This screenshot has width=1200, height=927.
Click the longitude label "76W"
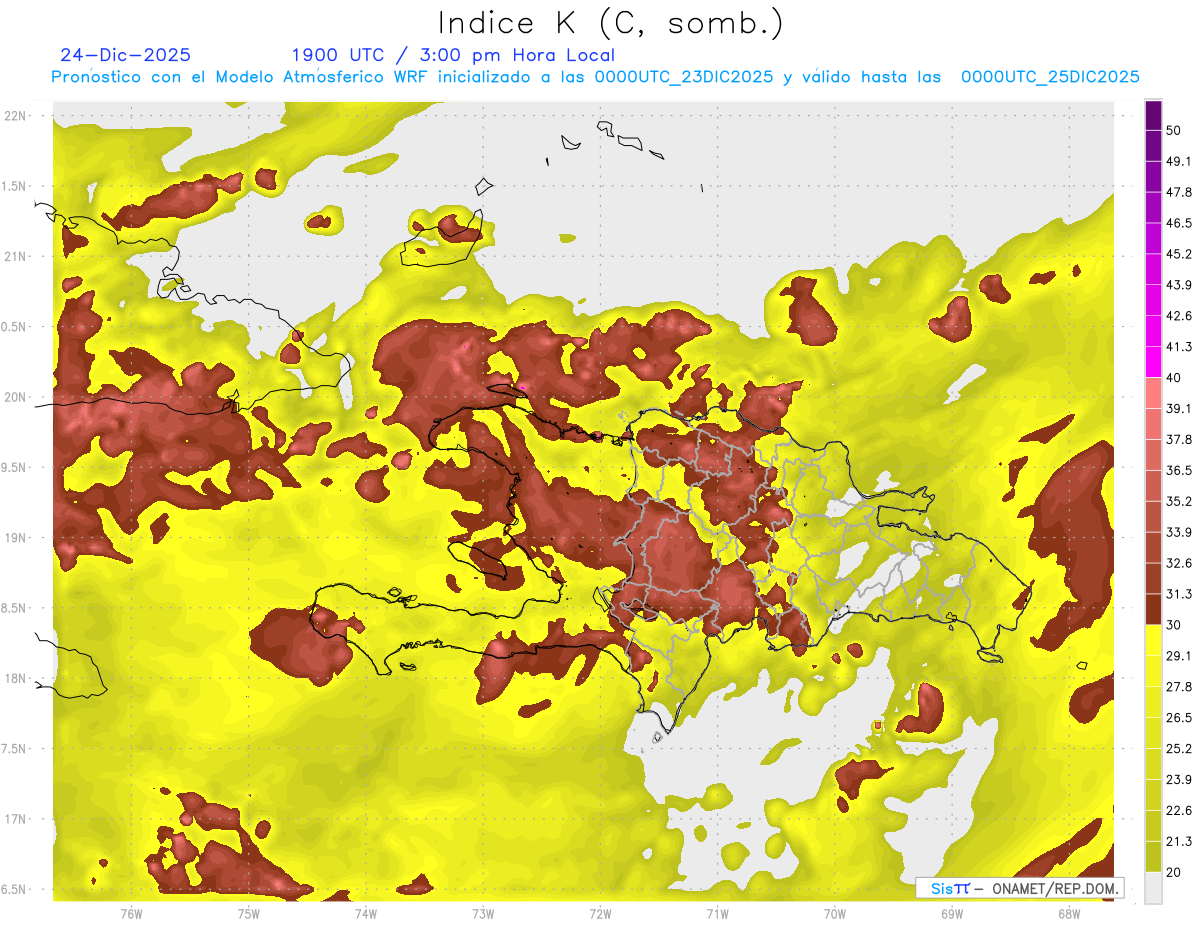(x=131, y=914)
